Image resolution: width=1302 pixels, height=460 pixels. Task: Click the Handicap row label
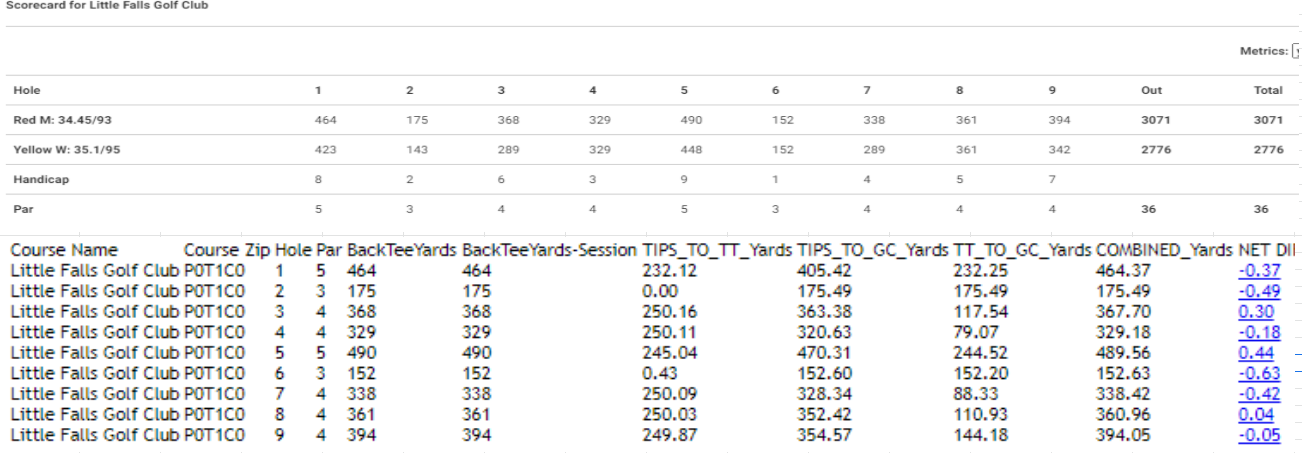35,179
